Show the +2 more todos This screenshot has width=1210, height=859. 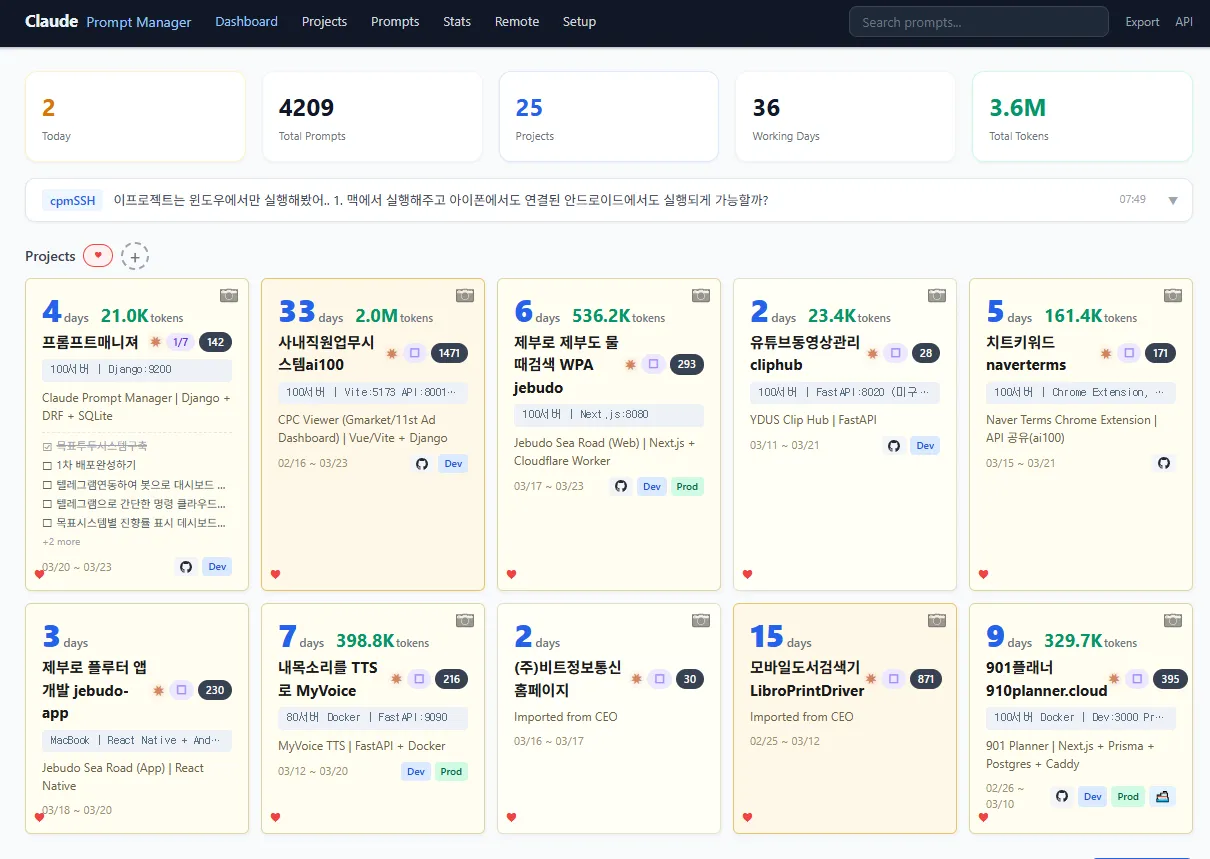pos(61,542)
